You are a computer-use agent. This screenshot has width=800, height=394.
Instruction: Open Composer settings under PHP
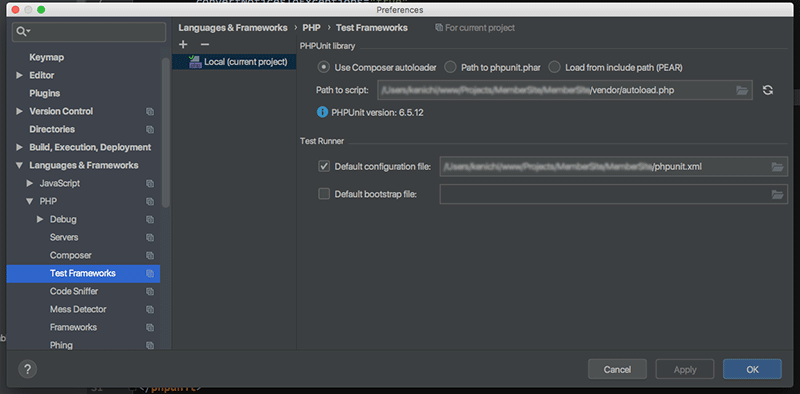71,255
